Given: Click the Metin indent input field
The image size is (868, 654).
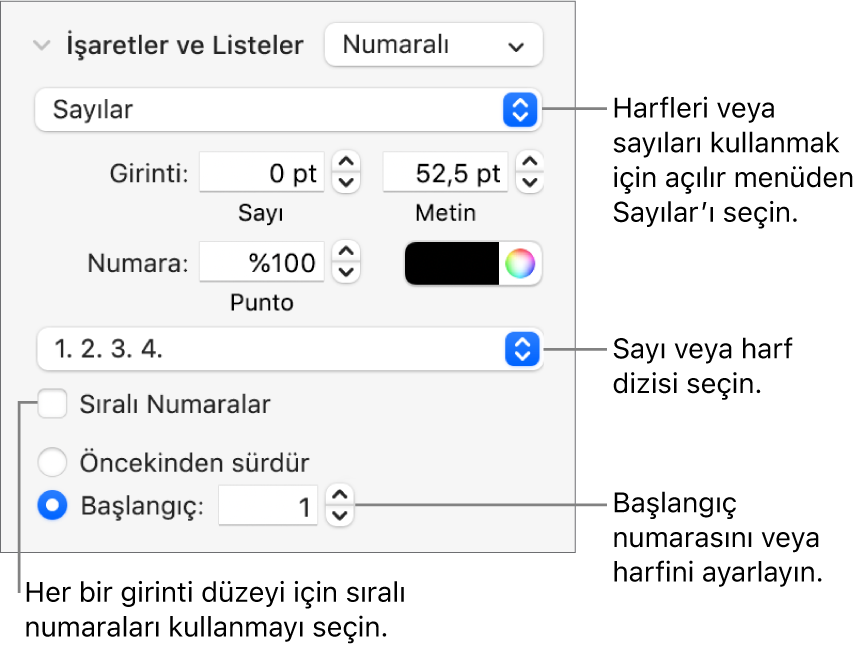Looking at the screenshot, I should [x=446, y=174].
